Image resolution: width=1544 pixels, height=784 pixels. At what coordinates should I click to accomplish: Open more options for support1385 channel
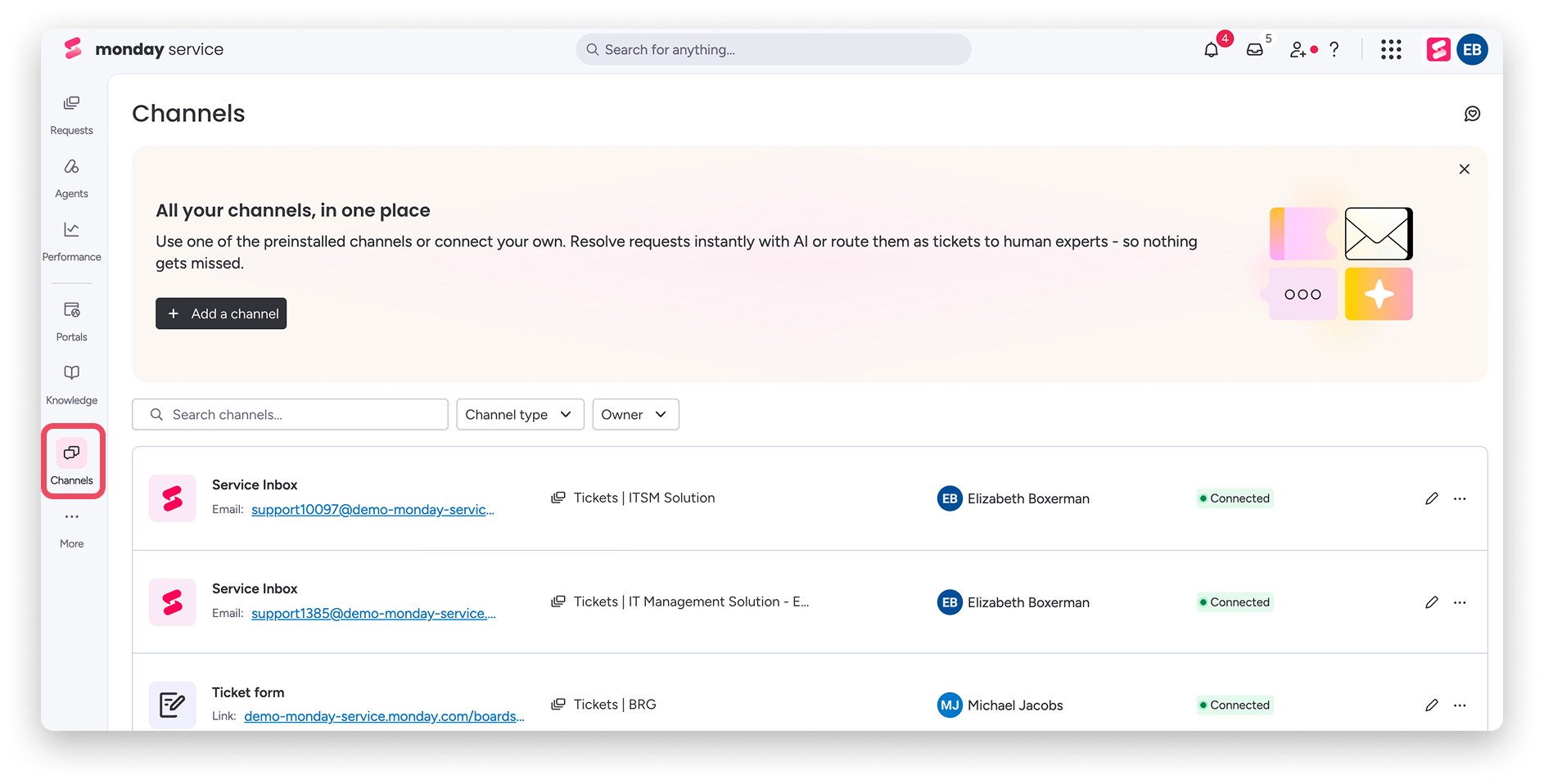(x=1460, y=602)
